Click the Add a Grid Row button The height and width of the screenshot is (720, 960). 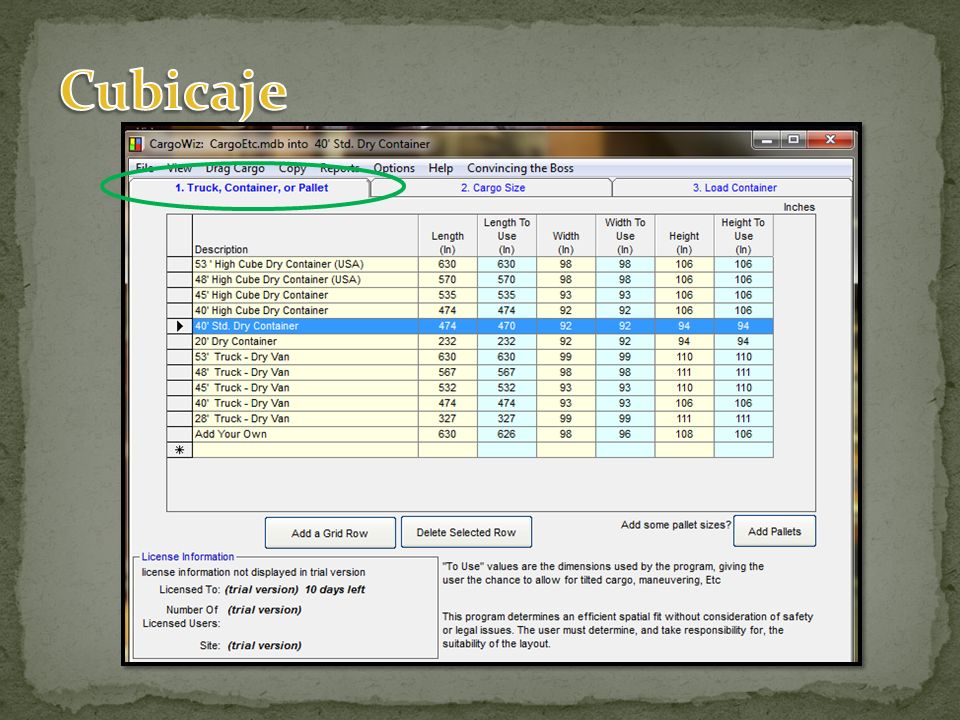click(330, 533)
